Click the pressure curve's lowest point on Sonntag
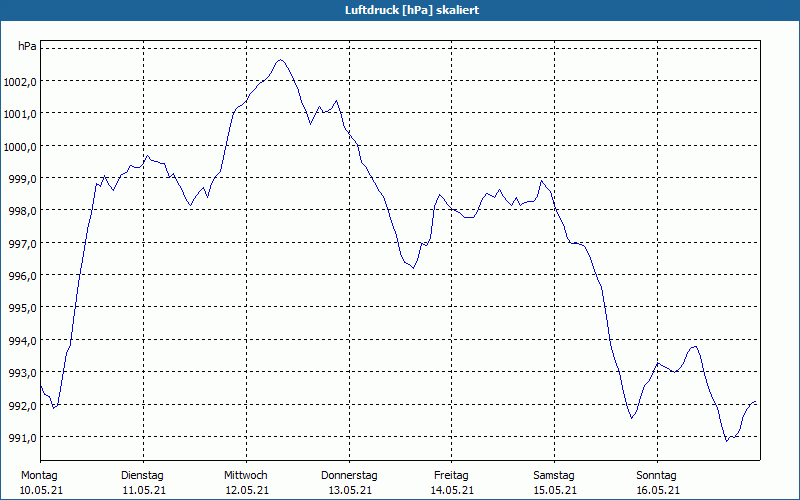The width and height of the screenshot is (800, 500). click(727, 441)
